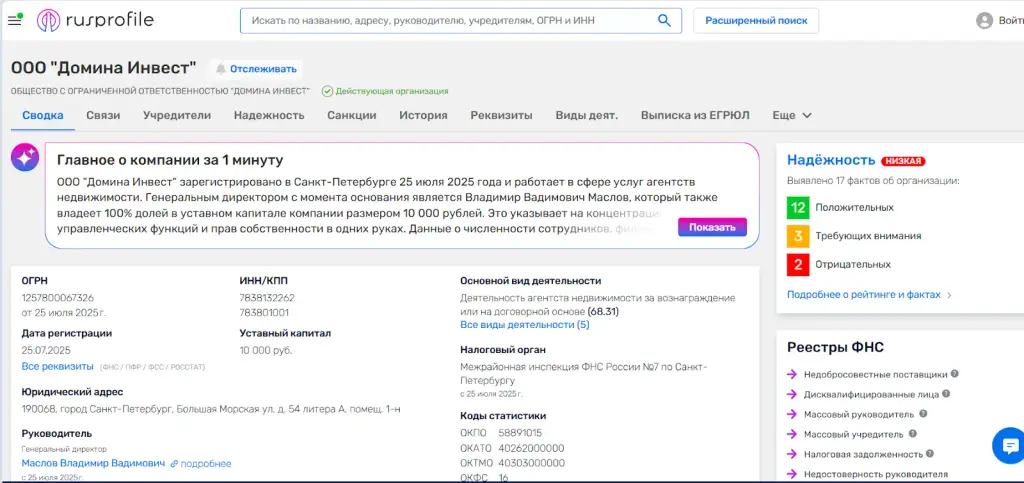The width and height of the screenshot is (1024, 483).
Task: Click the ООО "Домина Инвест" title
Action: (x=104, y=67)
